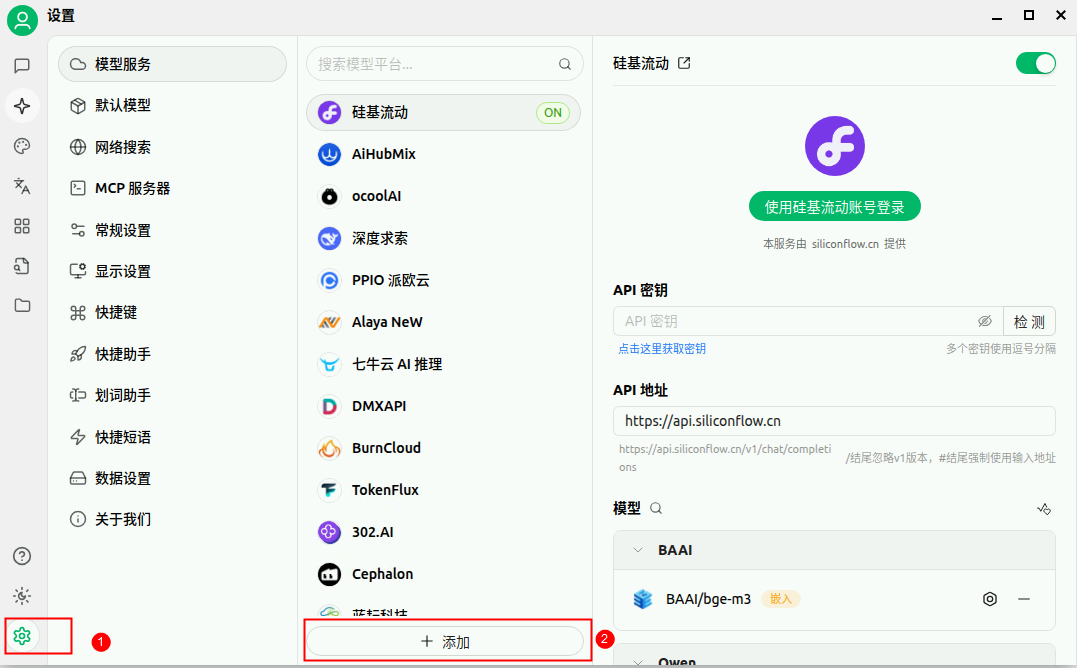Viewport: 1077px width, 668px height.
Task: Open the translate sidebar icon
Action: [22, 186]
